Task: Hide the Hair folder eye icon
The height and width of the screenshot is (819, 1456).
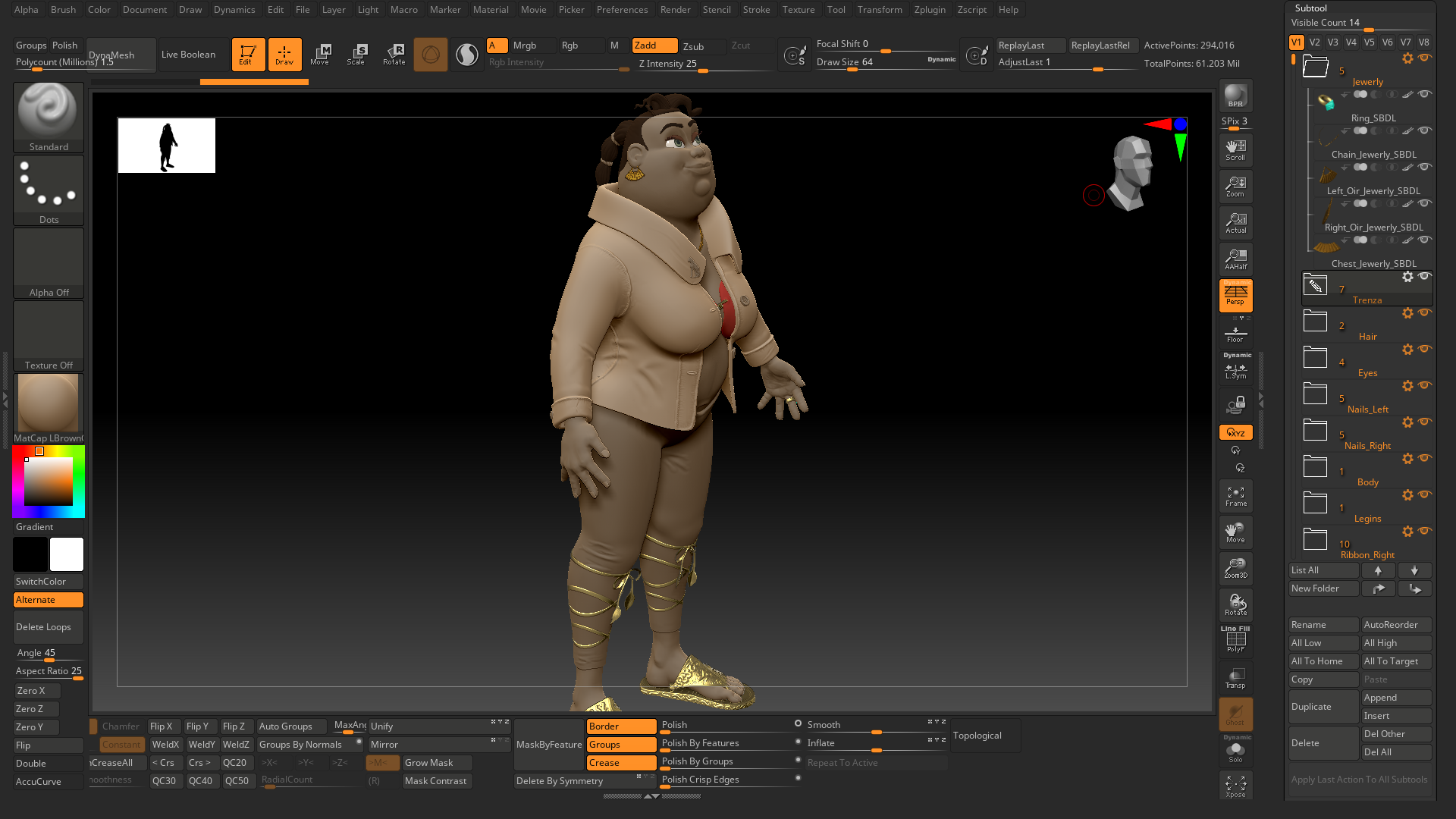Action: pyautogui.click(x=1424, y=312)
